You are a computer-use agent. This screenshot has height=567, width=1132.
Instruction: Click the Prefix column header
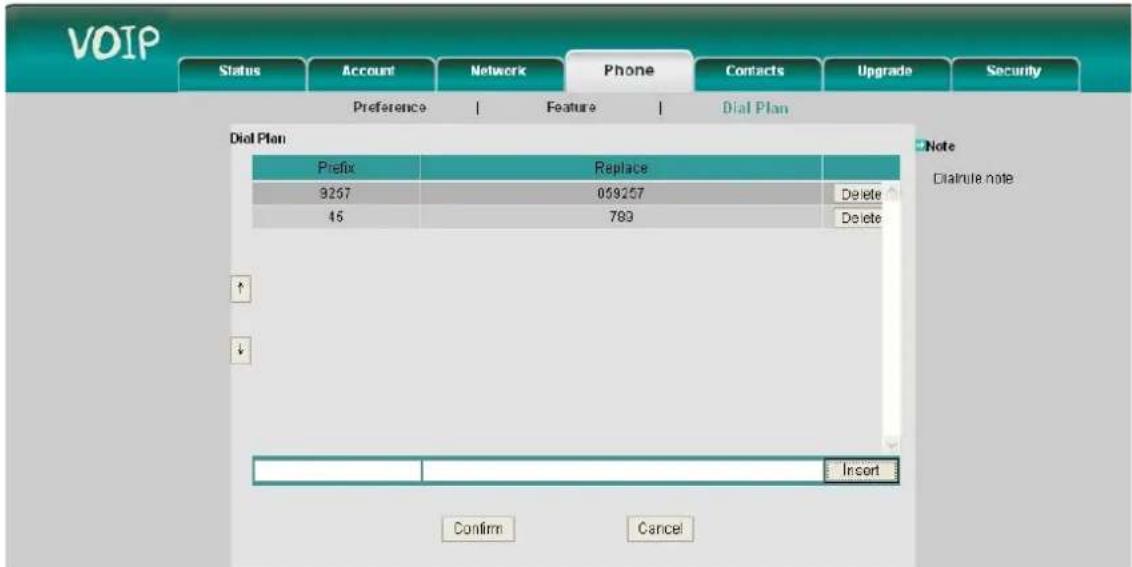coord(335,168)
